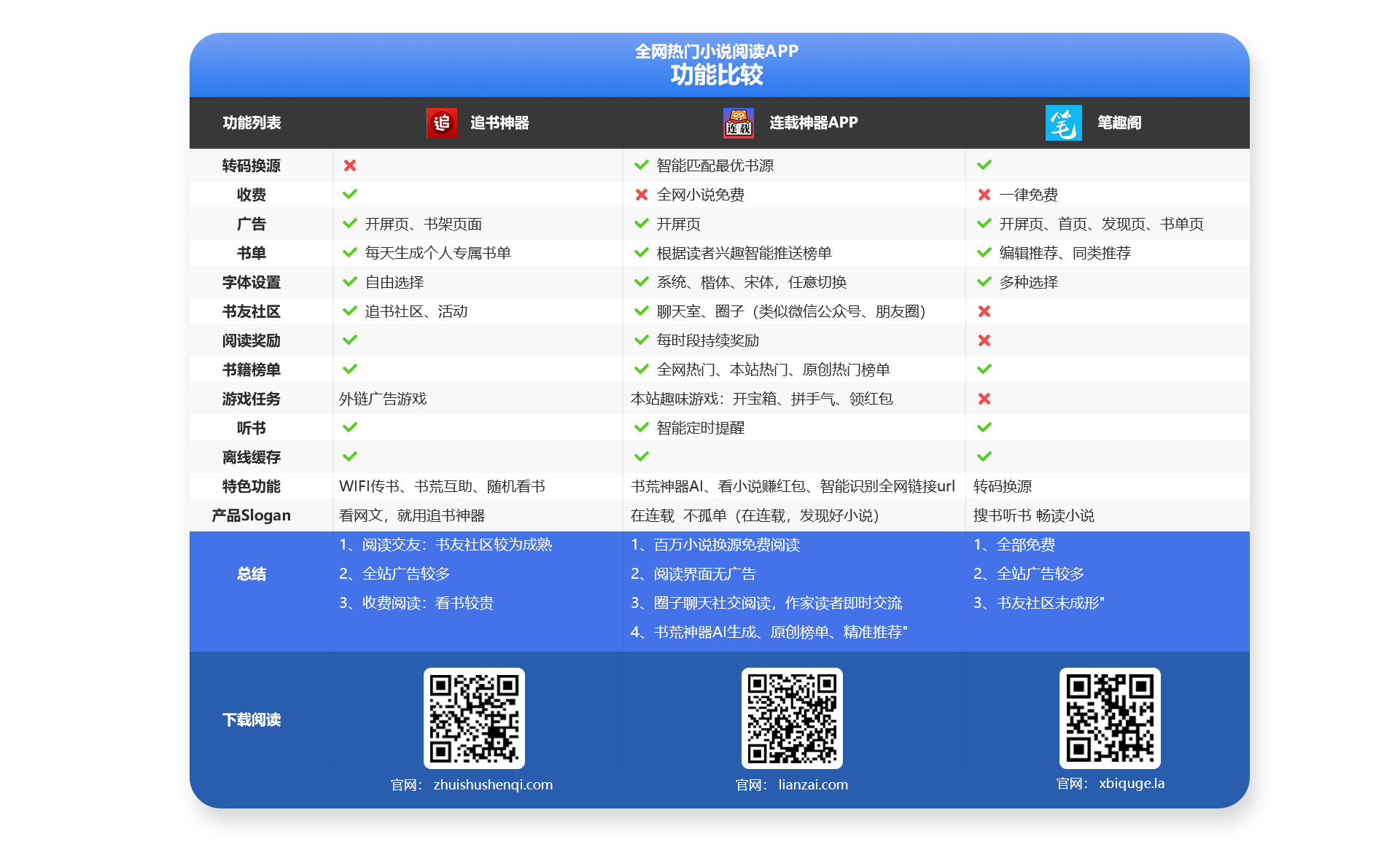
Task: Click the 功能列表 column header
Action: (x=252, y=122)
